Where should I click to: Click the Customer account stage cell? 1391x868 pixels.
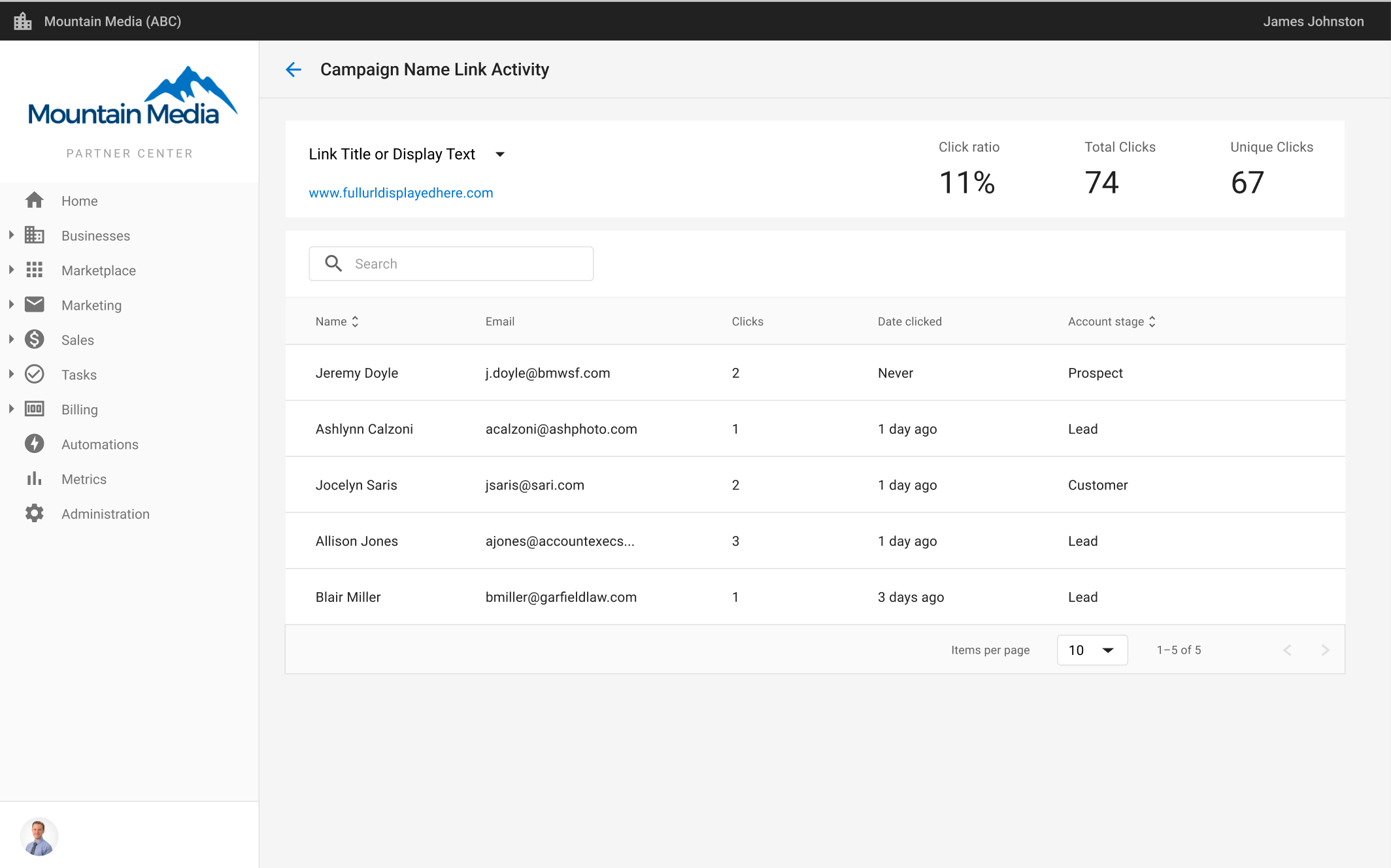[1098, 485]
